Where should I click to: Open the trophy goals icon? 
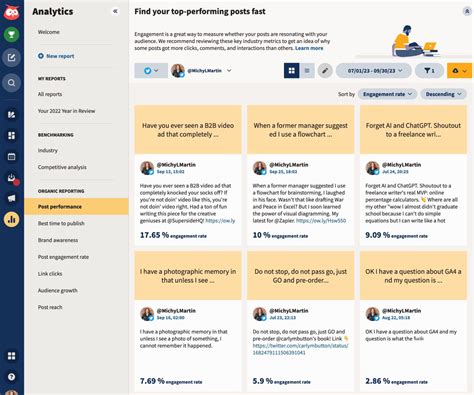click(12, 34)
